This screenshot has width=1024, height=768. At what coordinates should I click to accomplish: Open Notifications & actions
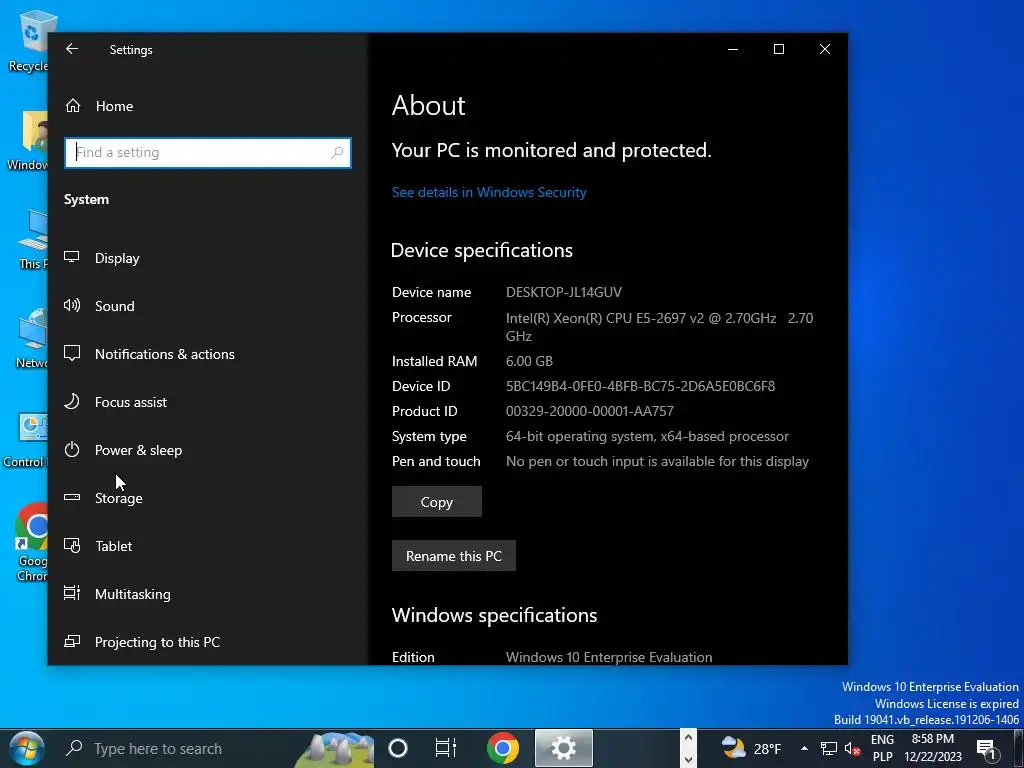click(207, 354)
